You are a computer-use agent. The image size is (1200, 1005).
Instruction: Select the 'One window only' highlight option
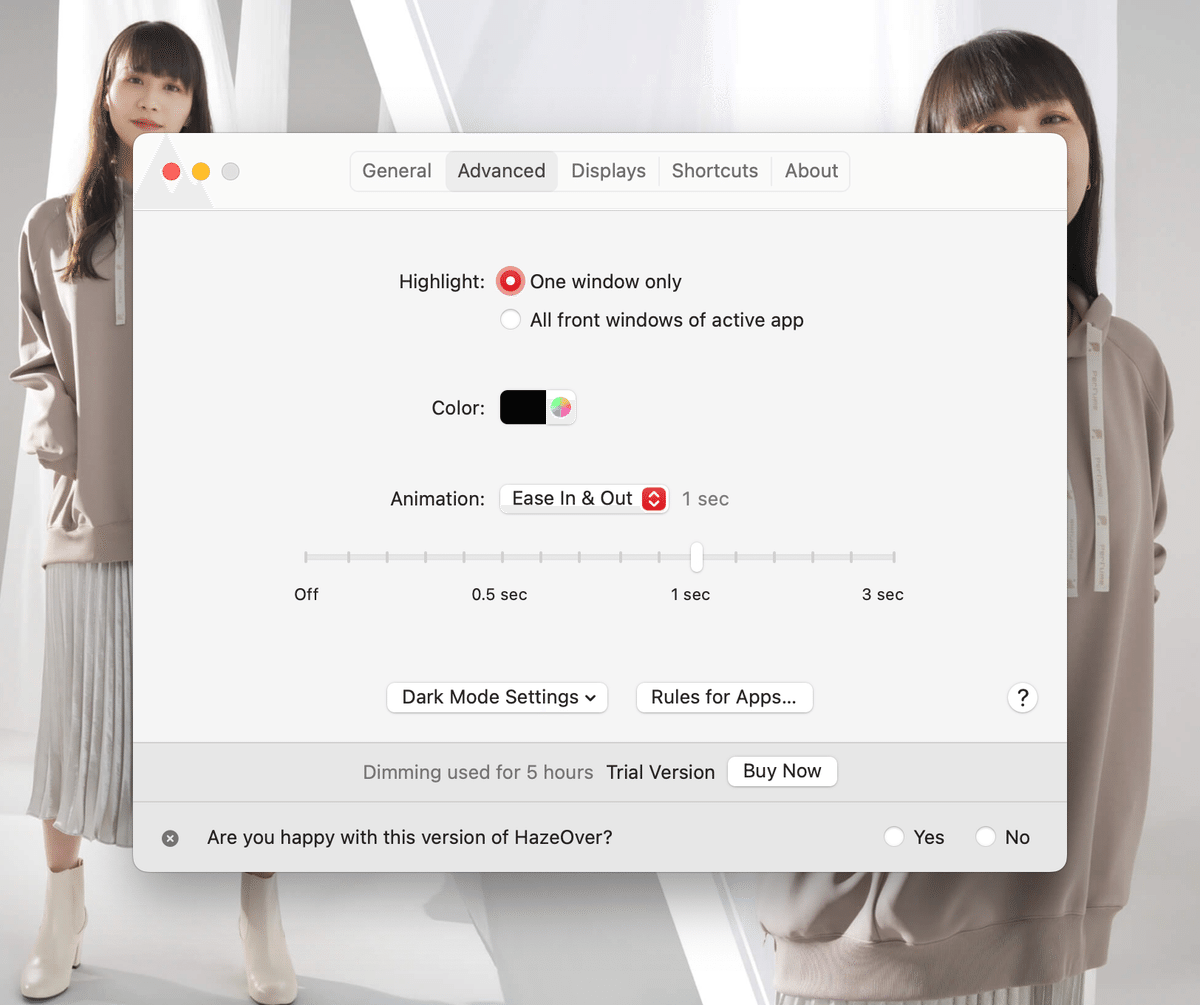click(x=510, y=281)
